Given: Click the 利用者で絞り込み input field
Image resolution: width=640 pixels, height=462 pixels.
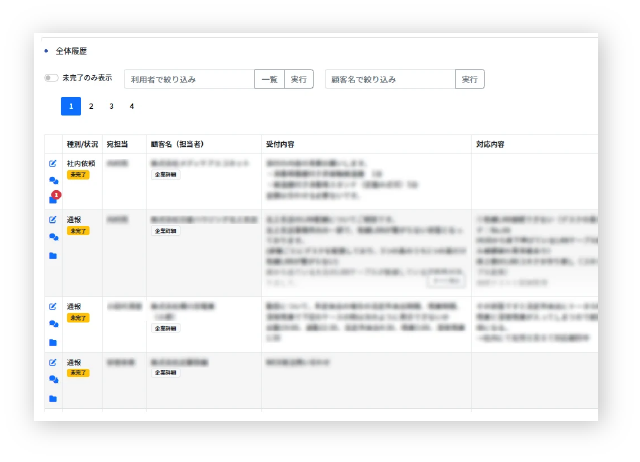Looking at the screenshot, I should coord(189,79).
